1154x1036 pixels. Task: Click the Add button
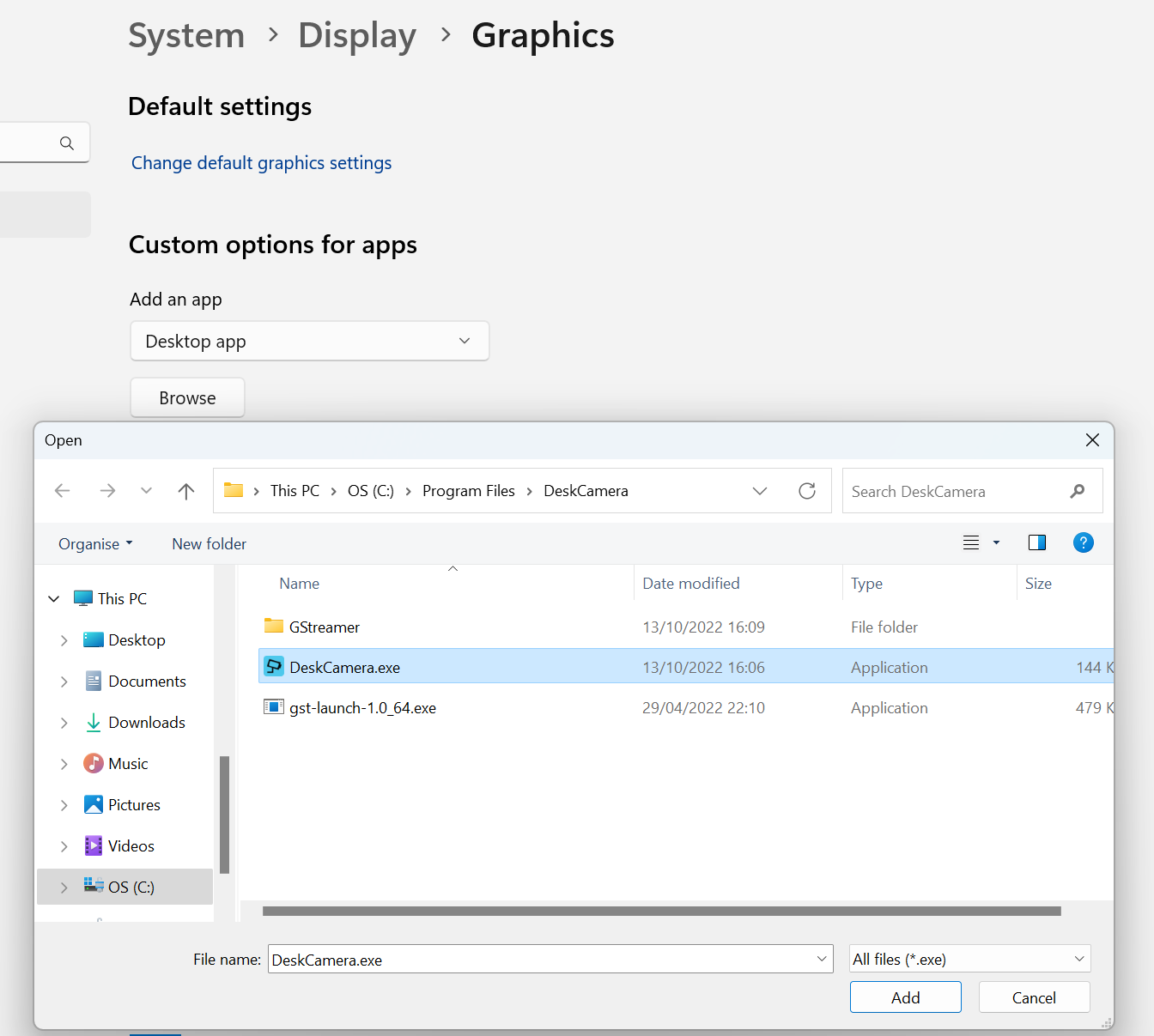pos(905,997)
